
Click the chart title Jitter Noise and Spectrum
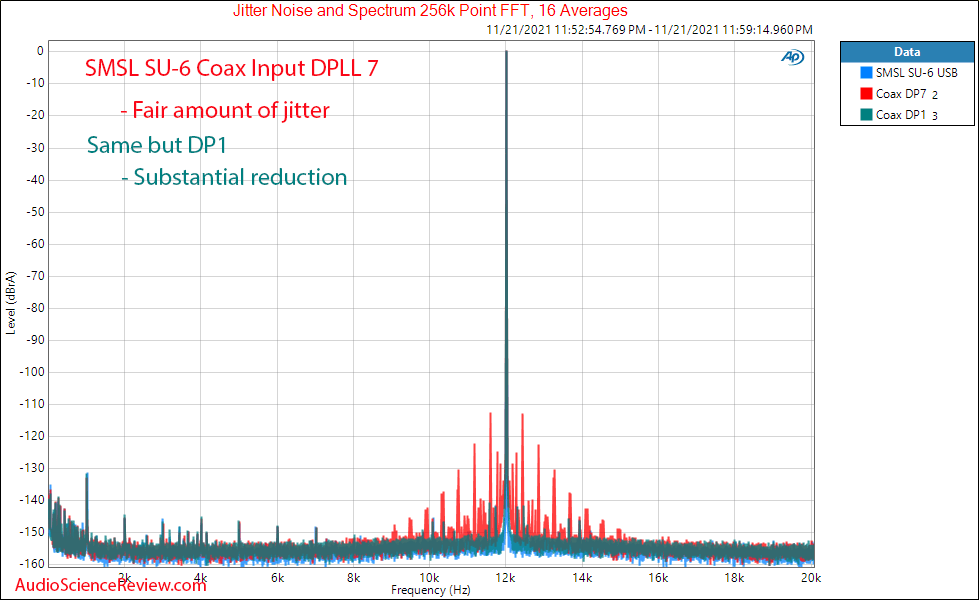click(430, 11)
